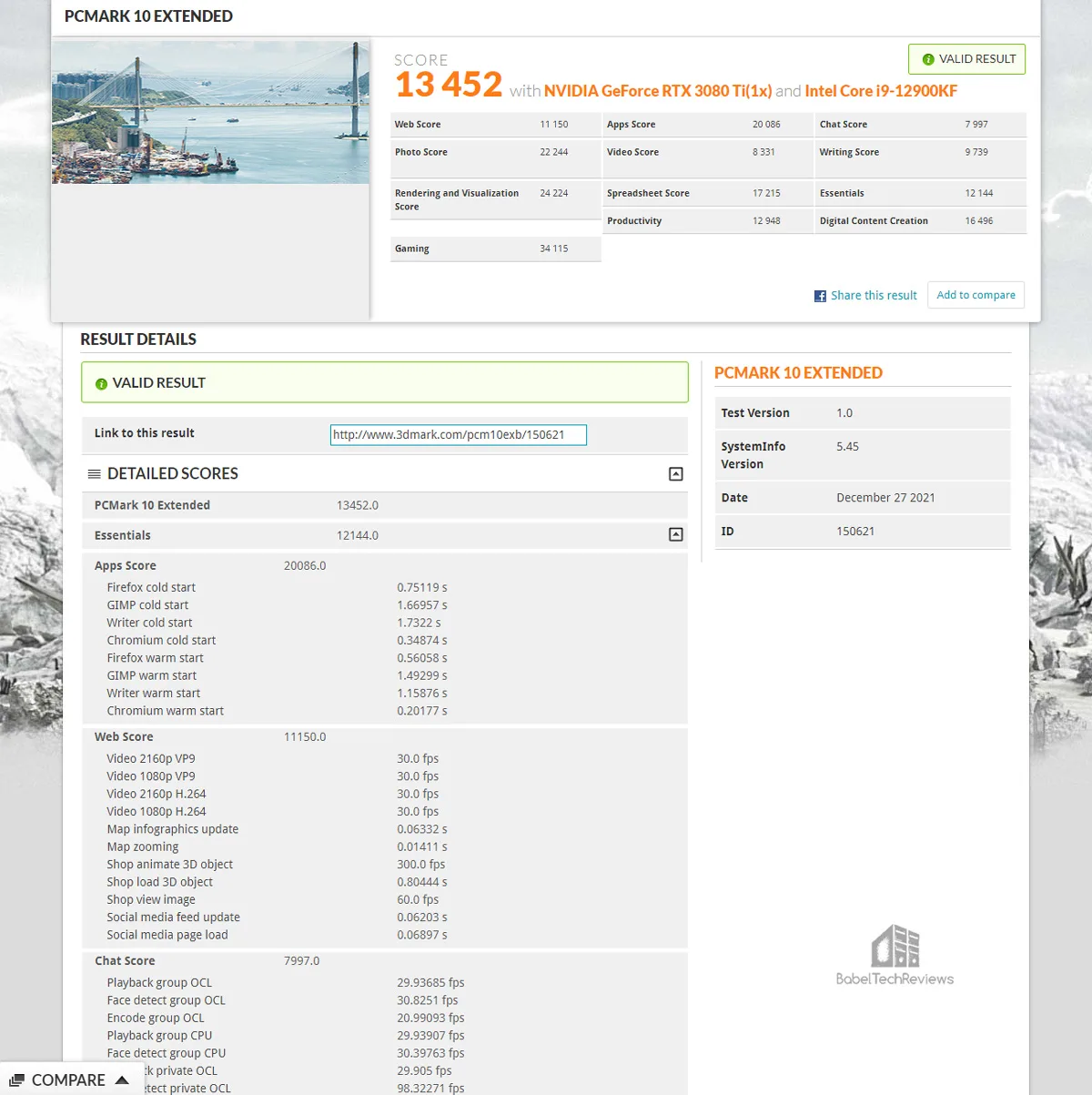This screenshot has height=1095, width=1092.
Task: Click the GIMP cold start row
Action: [385, 605]
